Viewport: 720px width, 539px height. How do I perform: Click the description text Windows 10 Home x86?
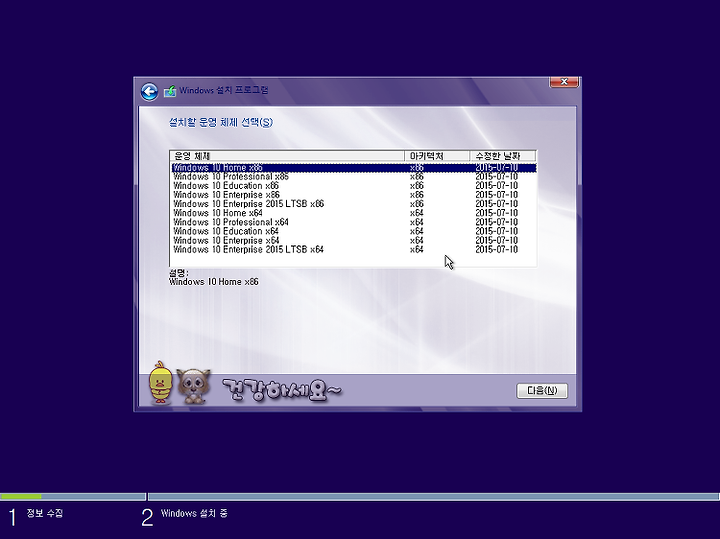click(214, 282)
